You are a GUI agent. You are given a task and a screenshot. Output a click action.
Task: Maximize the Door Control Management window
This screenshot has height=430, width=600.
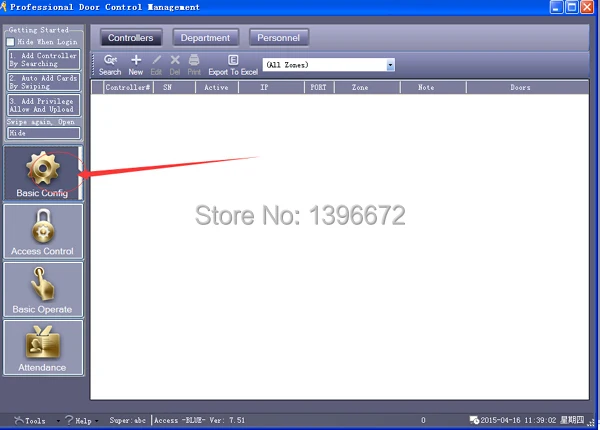(x=572, y=7)
